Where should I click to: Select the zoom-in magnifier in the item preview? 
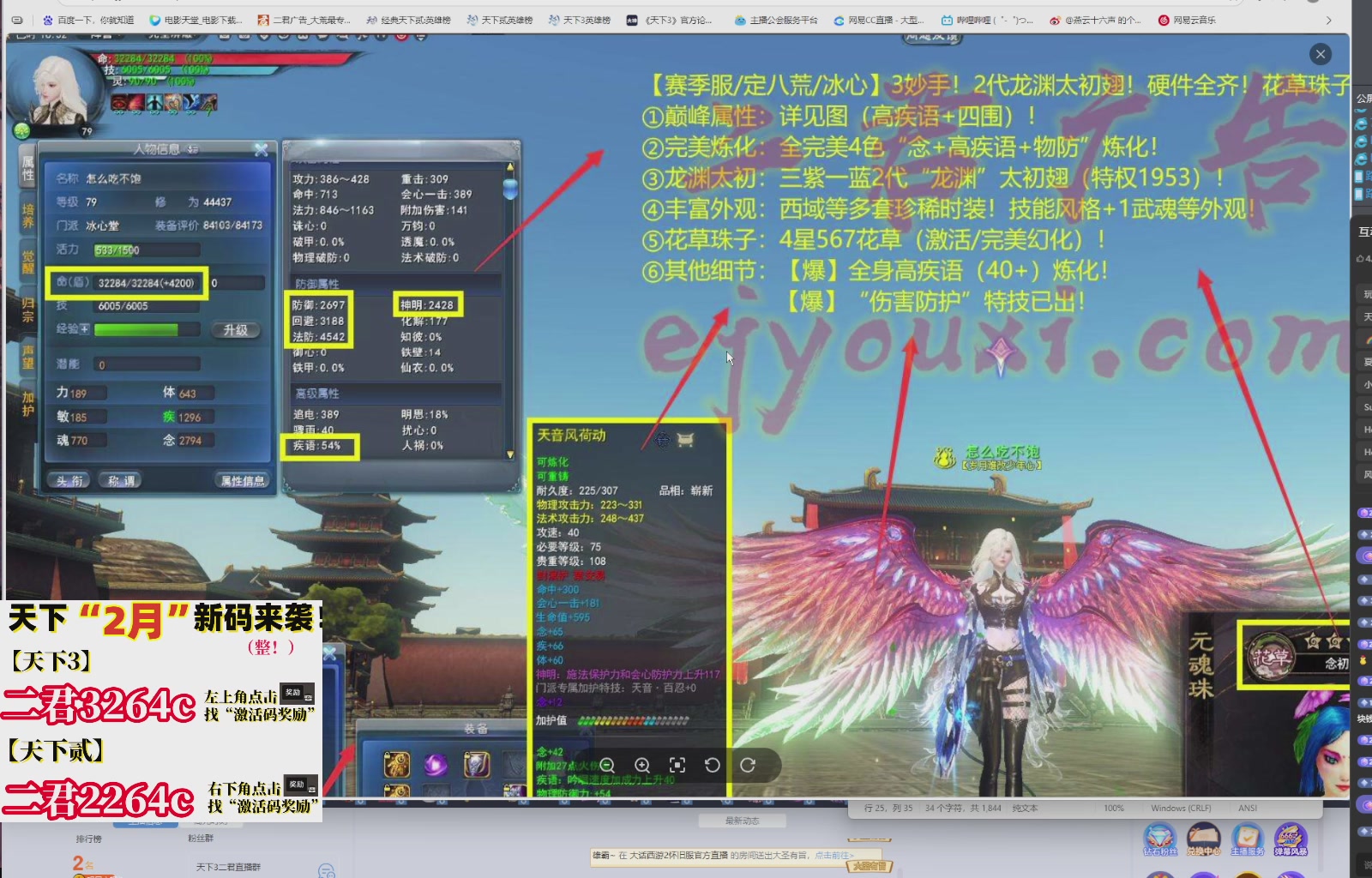(x=641, y=766)
